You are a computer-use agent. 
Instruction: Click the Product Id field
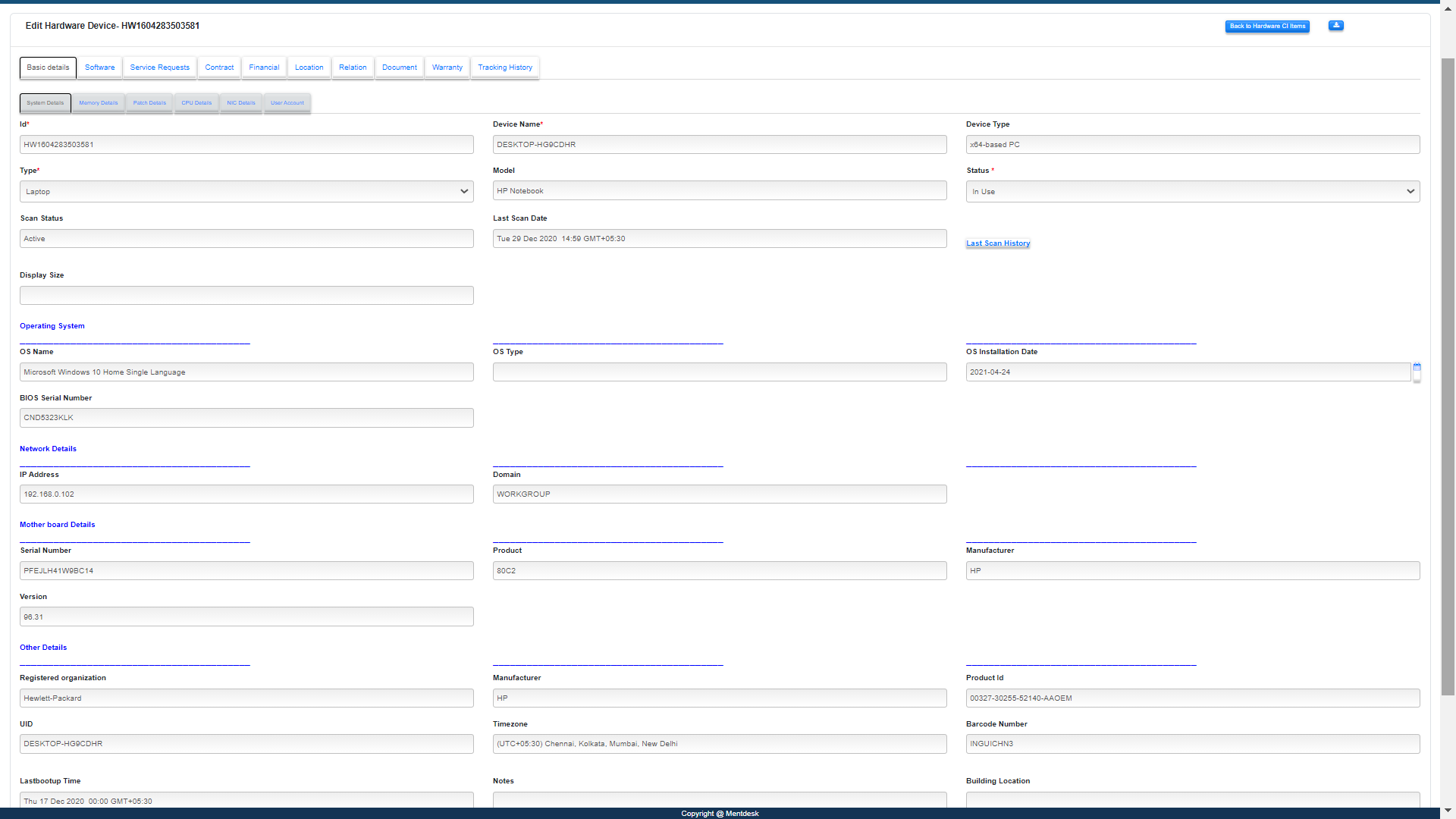click(1193, 698)
